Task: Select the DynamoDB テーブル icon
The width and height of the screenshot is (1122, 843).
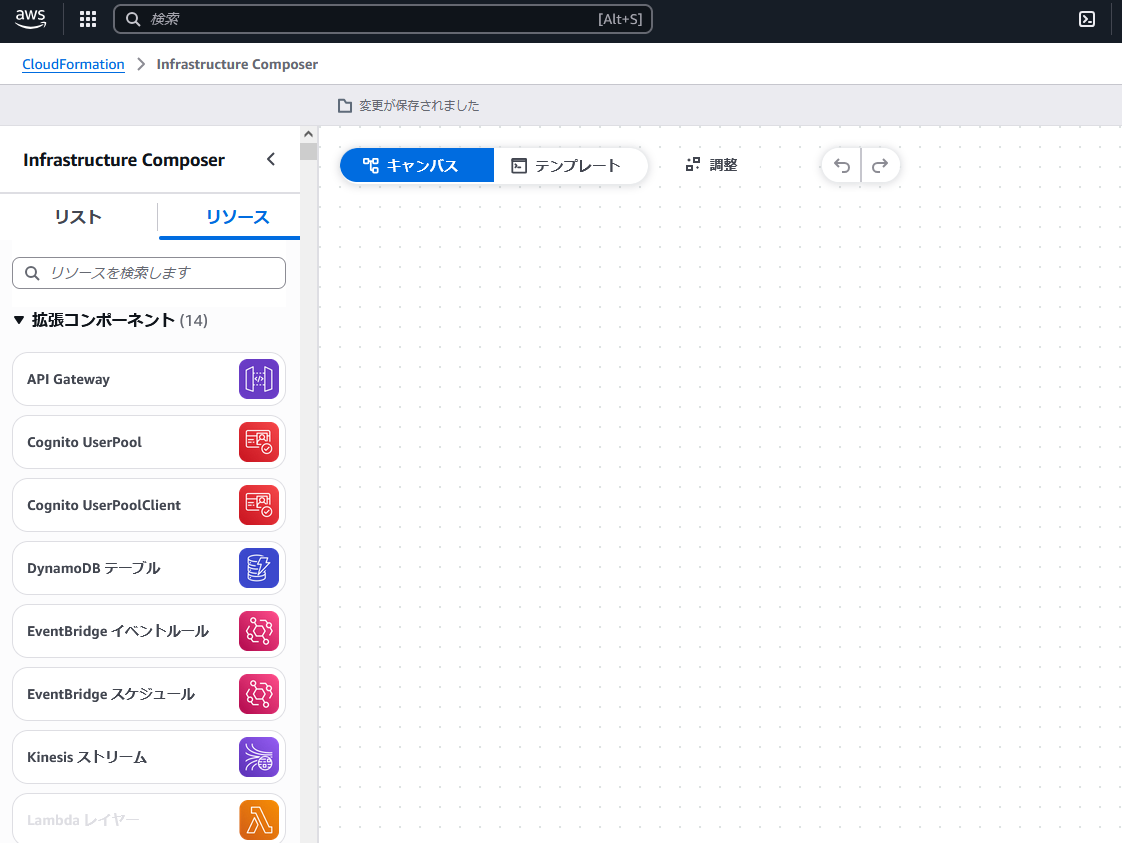Action: [x=259, y=568]
